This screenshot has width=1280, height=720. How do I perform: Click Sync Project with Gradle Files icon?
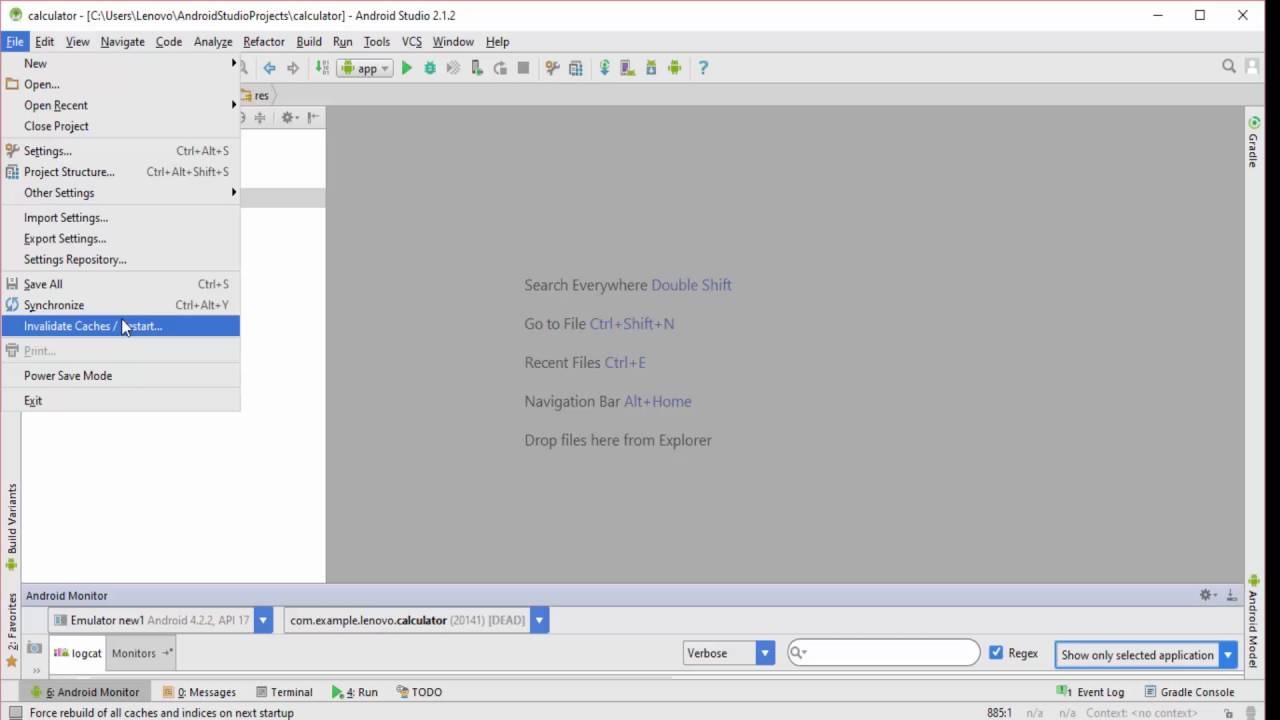tap(604, 68)
